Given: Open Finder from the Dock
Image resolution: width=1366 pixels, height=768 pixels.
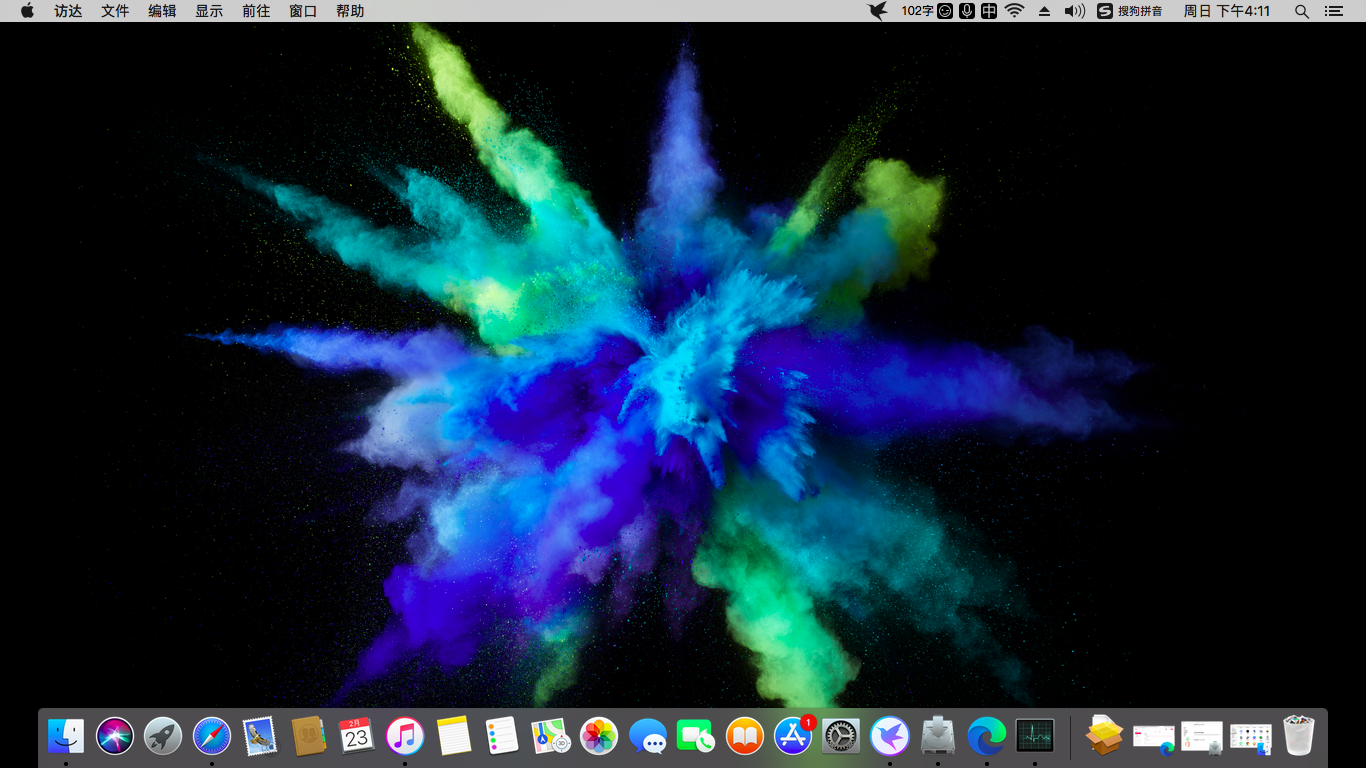Looking at the screenshot, I should (66, 737).
